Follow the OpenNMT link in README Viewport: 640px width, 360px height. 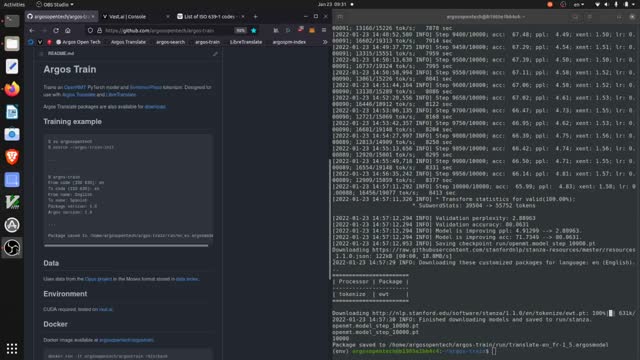[75, 87]
